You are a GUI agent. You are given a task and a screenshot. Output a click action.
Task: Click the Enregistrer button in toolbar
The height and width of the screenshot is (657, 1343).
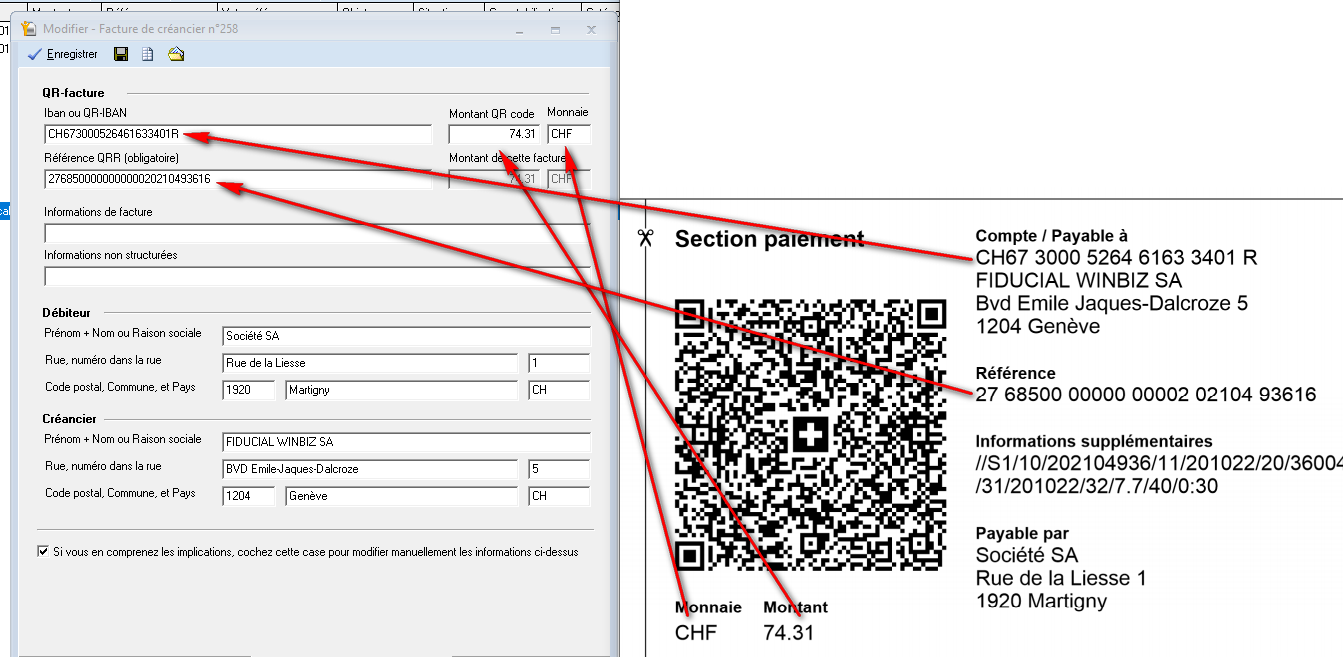coord(64,54)
